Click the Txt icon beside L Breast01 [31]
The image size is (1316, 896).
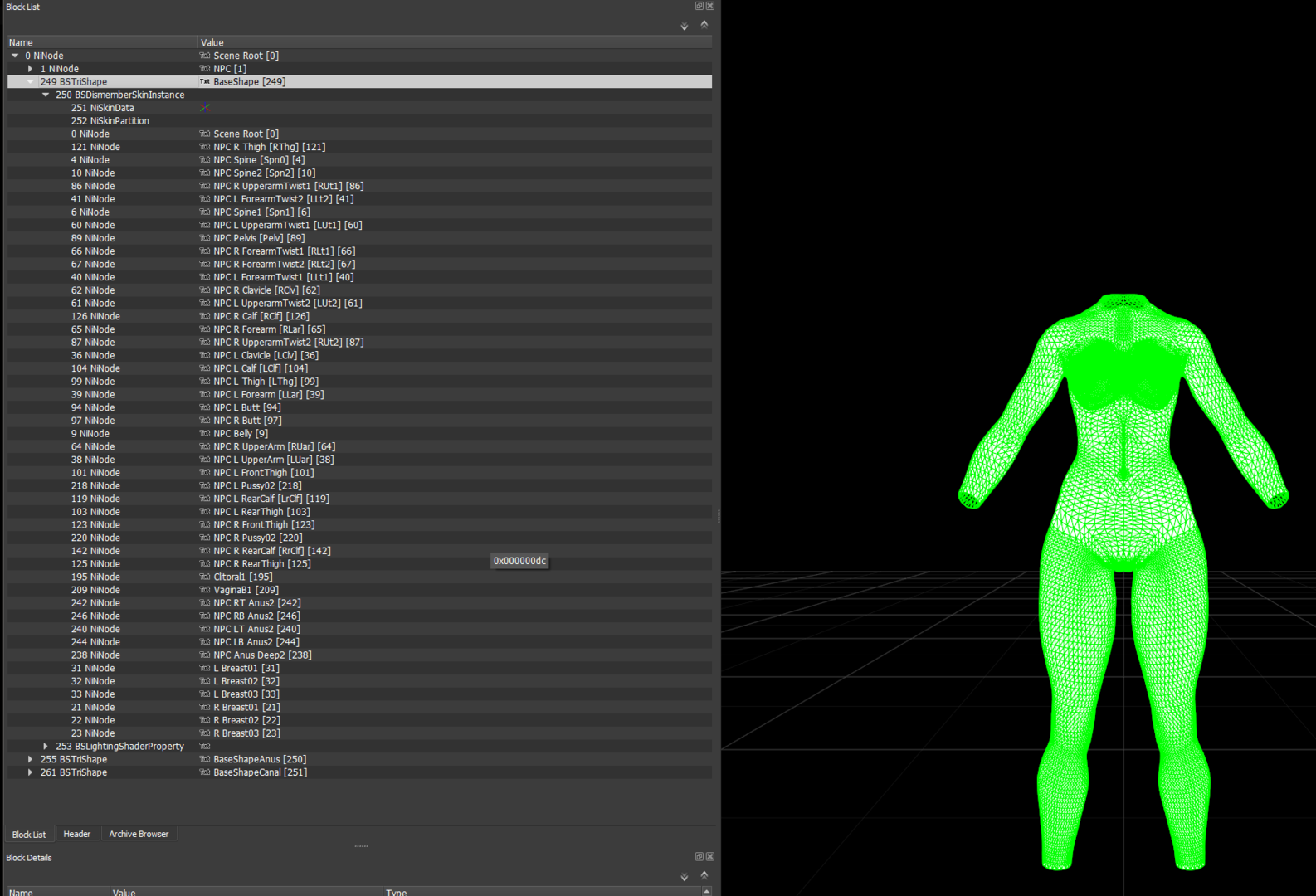tap(205, 668)
